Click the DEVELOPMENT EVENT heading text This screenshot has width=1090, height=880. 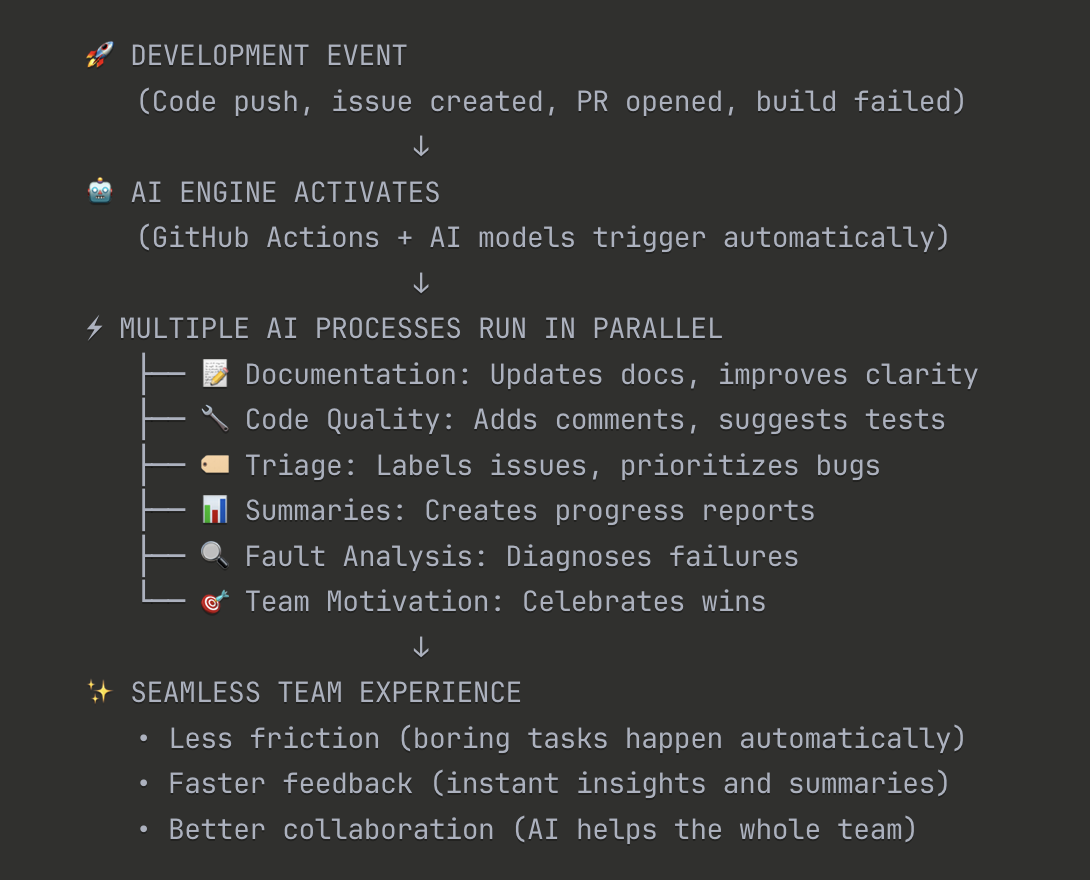point(269,56)
